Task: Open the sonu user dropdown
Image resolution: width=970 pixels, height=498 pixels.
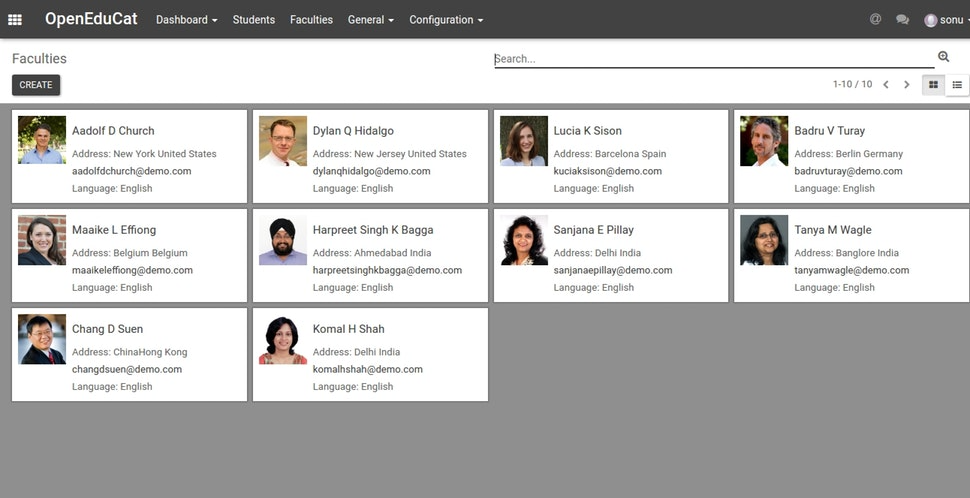Action: tap(947, 20)
